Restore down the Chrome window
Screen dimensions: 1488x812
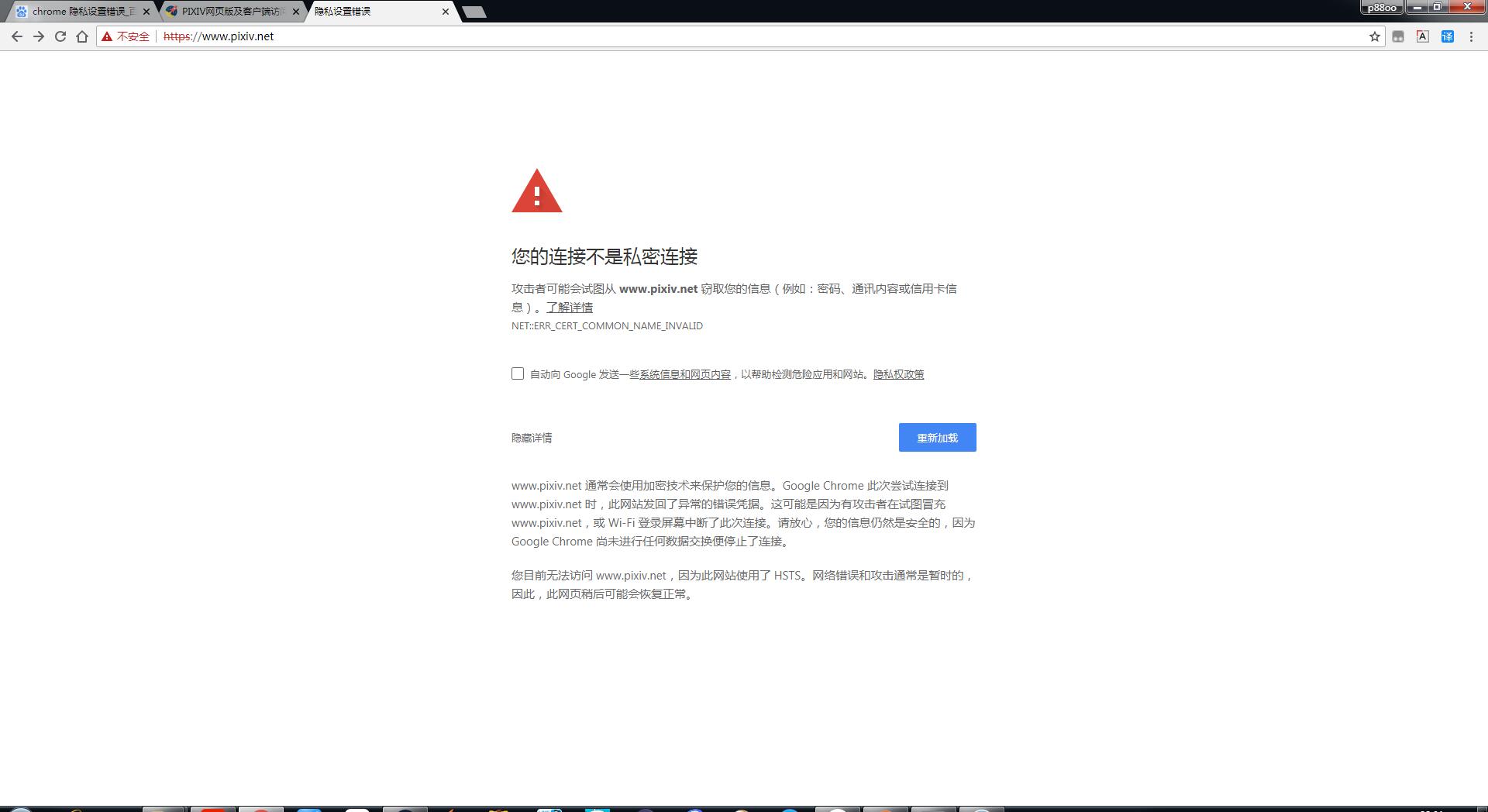click(x=1437, y=7)
